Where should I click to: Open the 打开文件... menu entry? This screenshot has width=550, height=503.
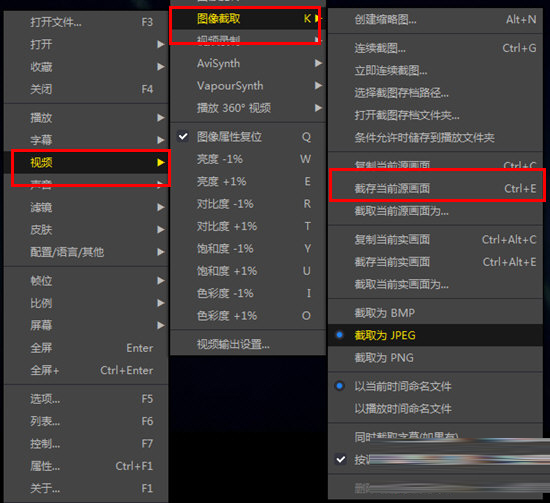pos(86,22)
